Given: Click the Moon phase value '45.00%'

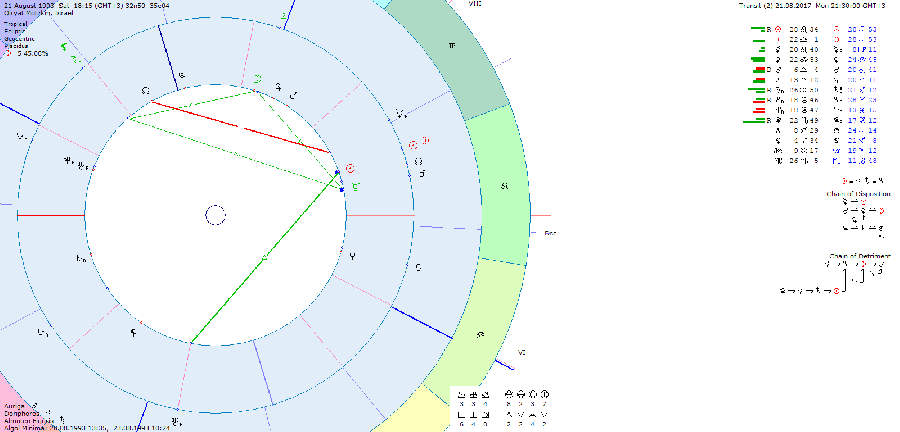Looking at the screenshot, I should click(x=36, y=53).
